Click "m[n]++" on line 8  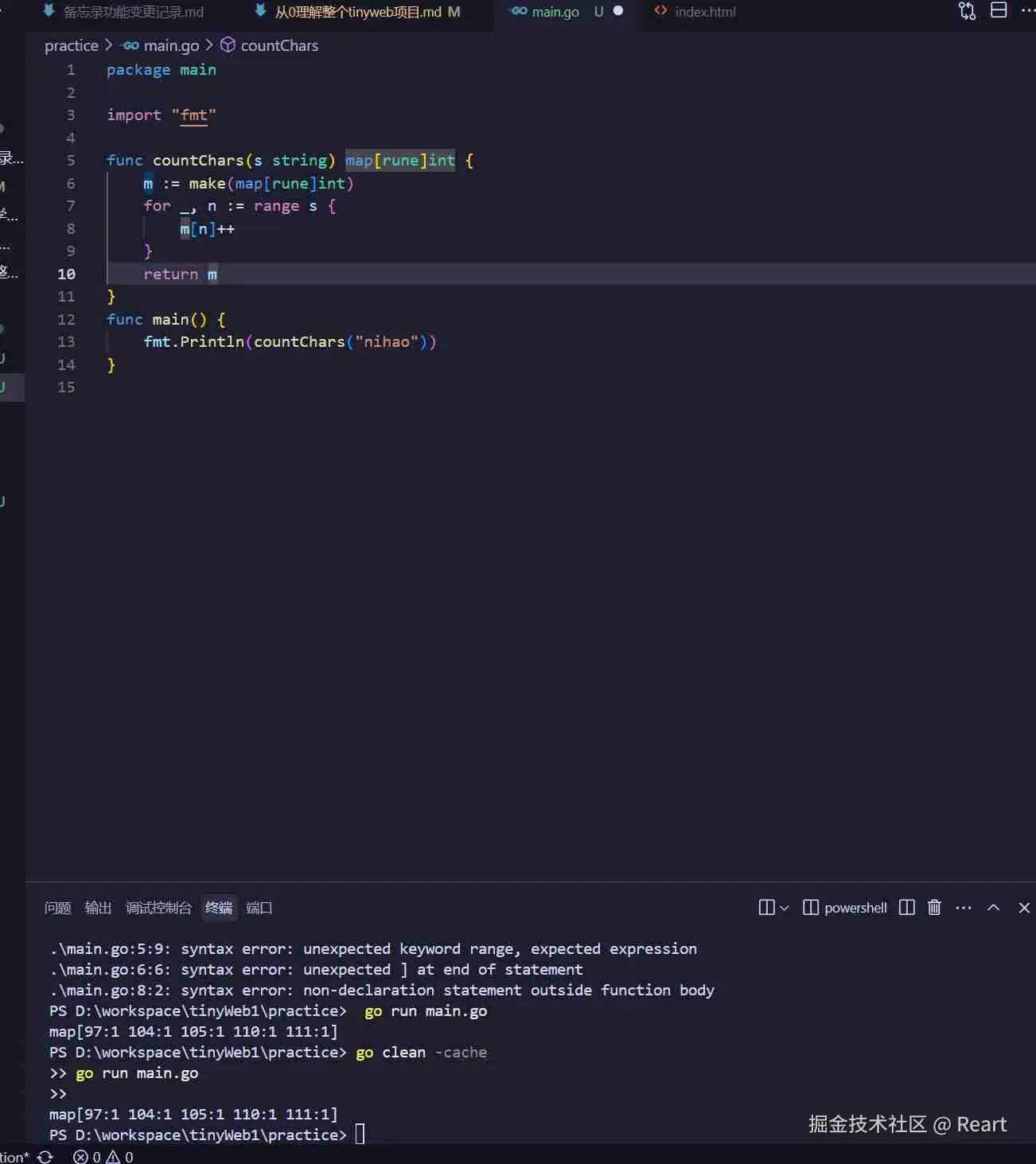point(207,229)
